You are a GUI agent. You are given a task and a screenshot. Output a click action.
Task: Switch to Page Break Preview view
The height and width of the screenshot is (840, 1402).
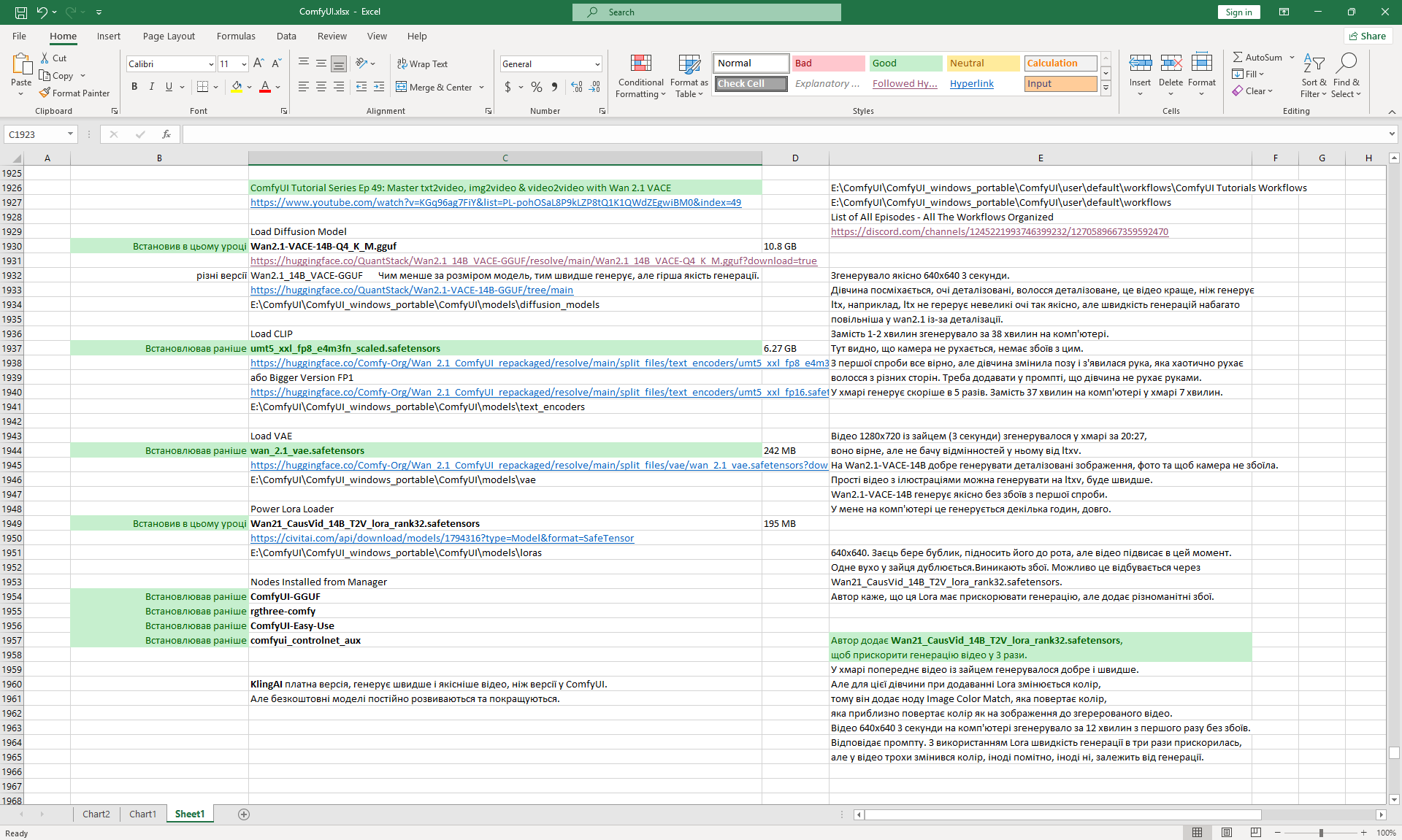(1255, 833)
